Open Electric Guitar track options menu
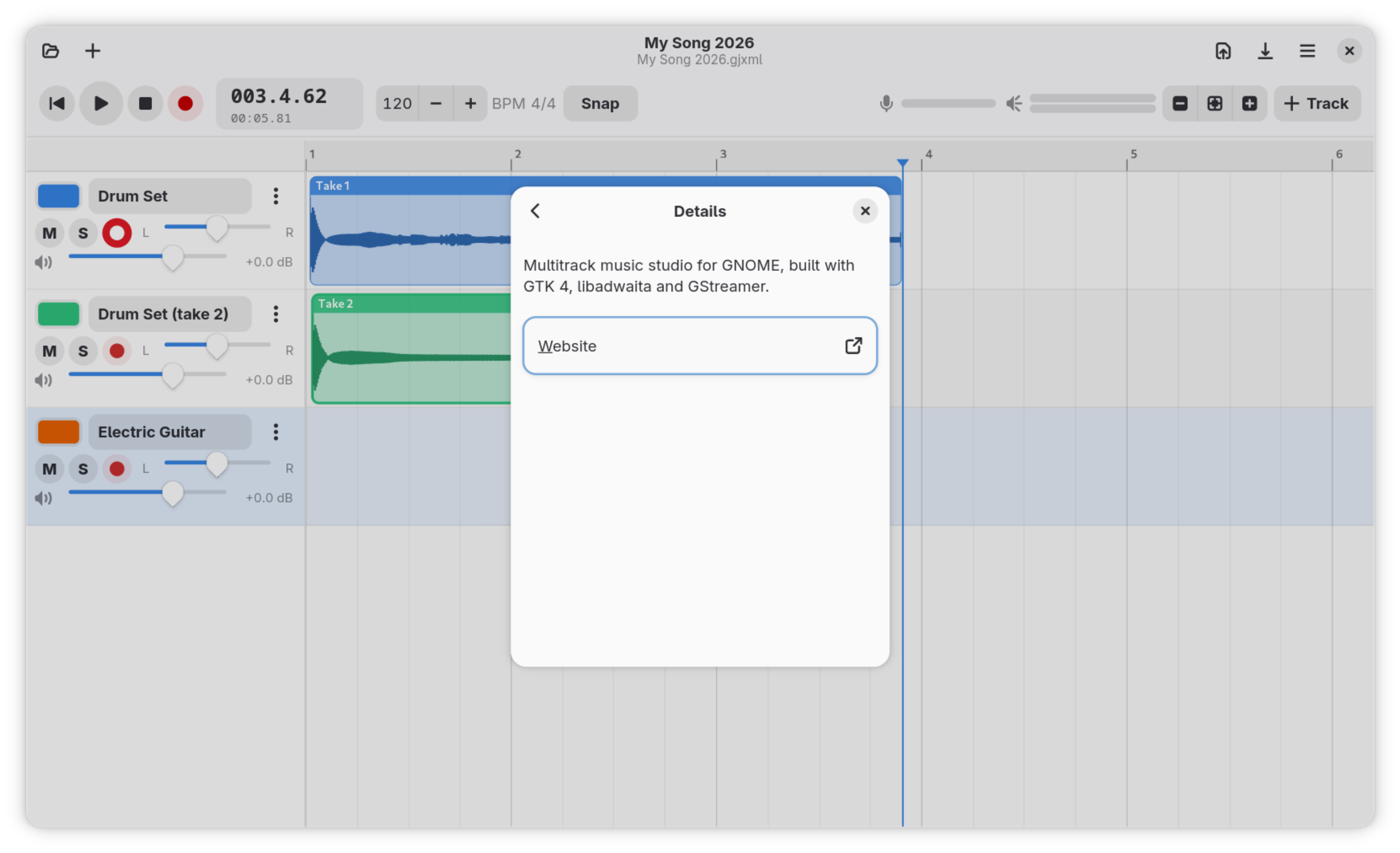 (276, 432)
